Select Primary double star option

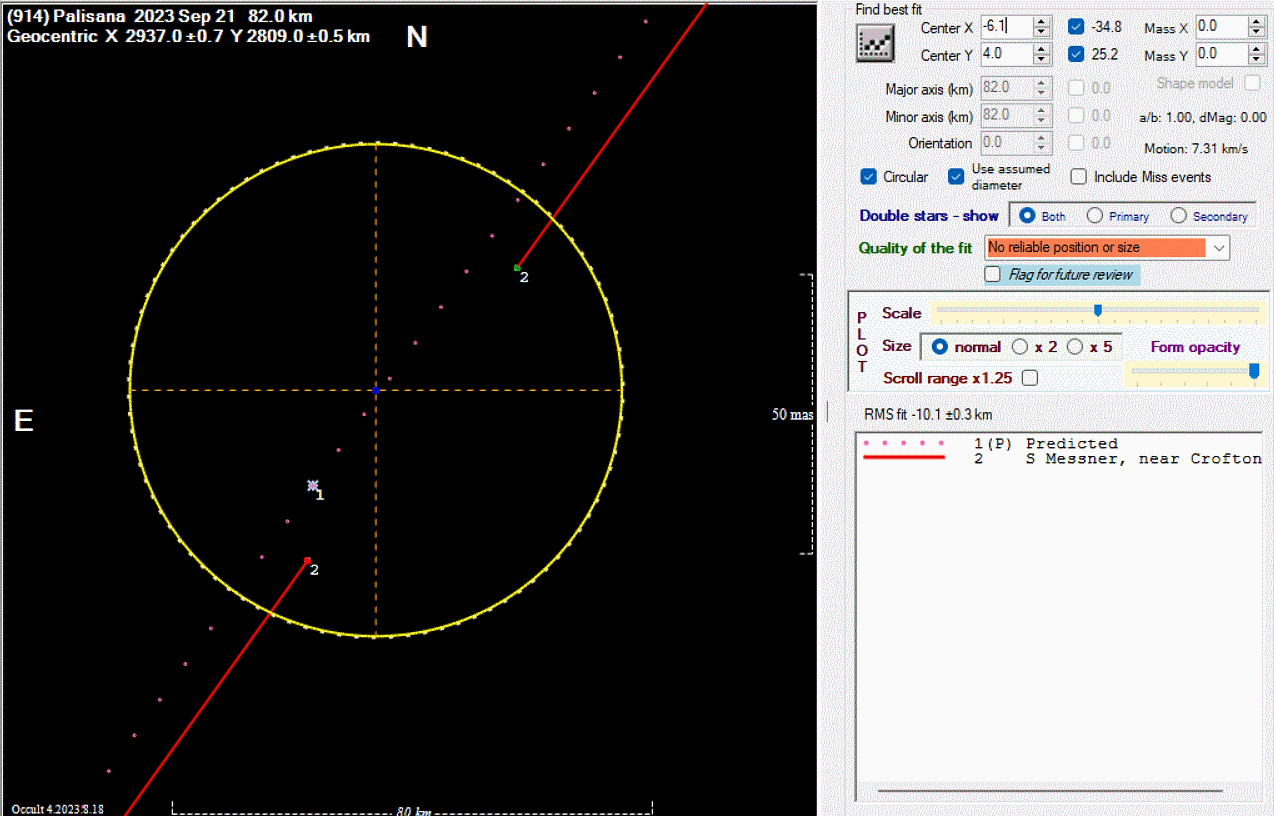(x=1095, y=216)
